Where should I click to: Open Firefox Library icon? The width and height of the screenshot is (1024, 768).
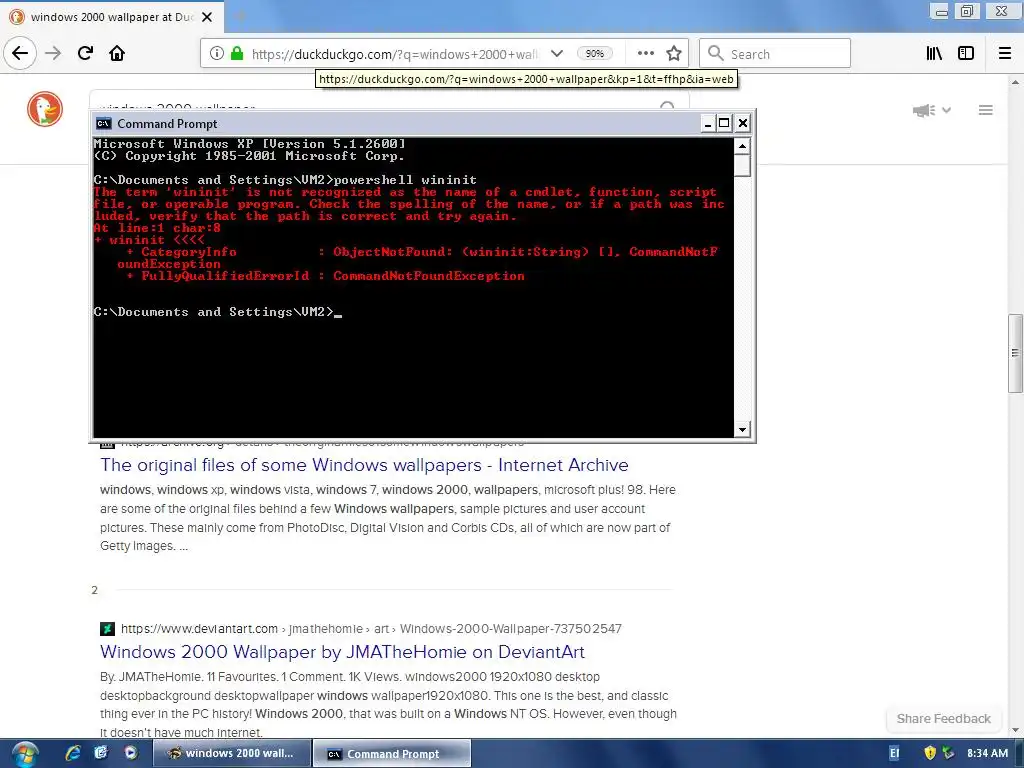(934, 54)
